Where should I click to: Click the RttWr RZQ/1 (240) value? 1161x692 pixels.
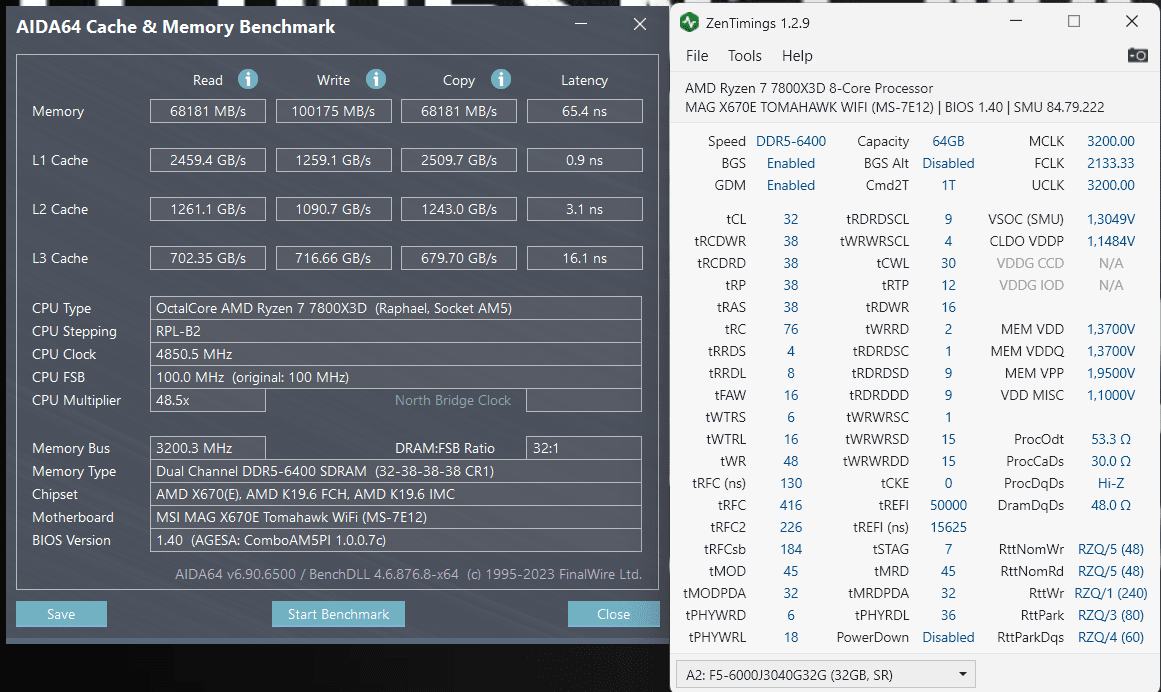click(1111, 593)
